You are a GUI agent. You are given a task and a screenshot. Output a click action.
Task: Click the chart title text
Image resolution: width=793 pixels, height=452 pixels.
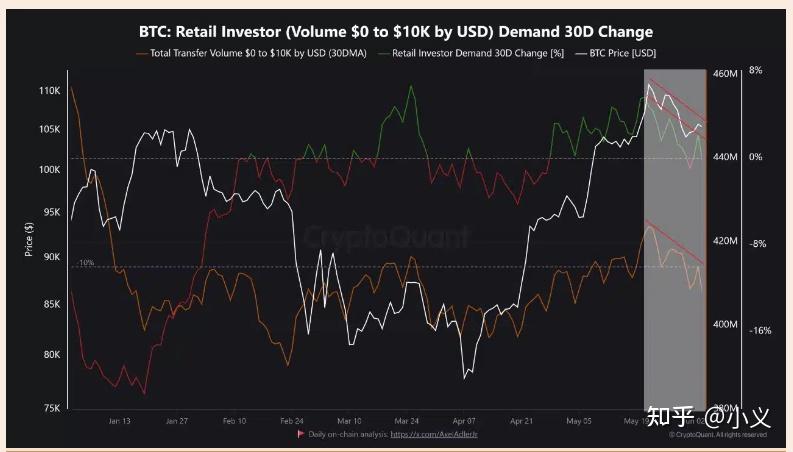coord(395,32)
